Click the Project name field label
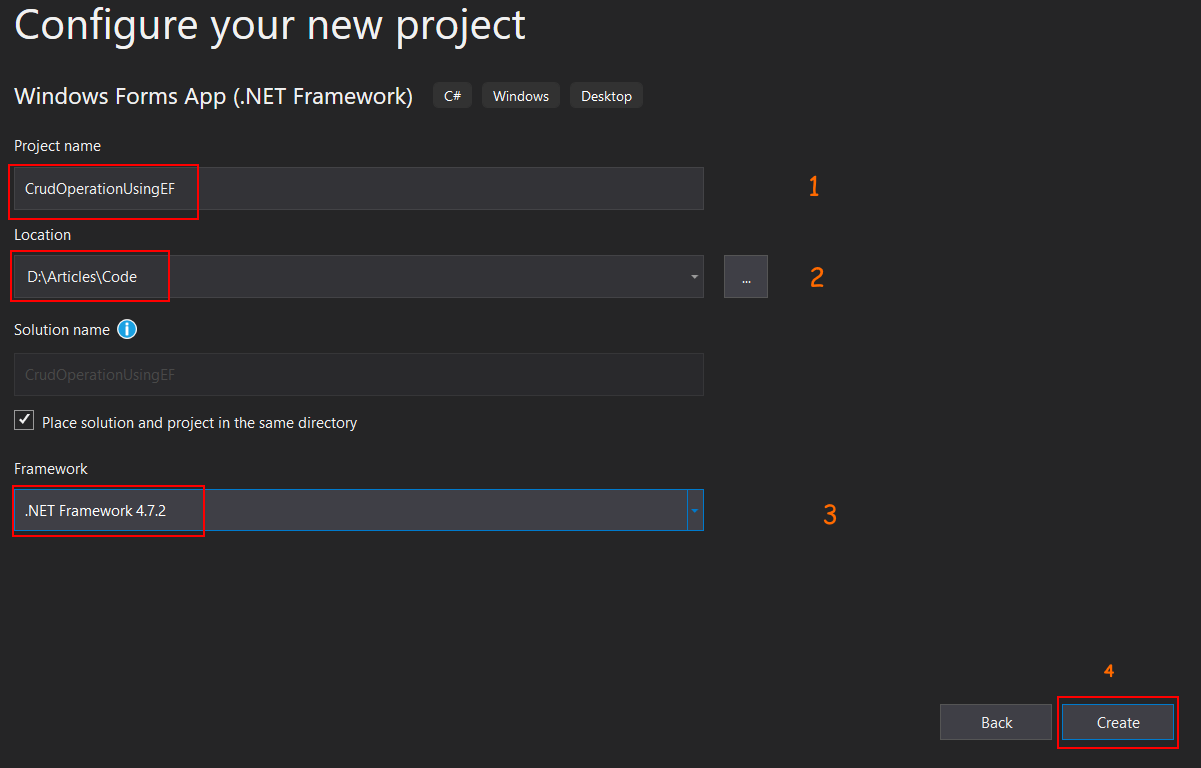 [x=57, y=146]
